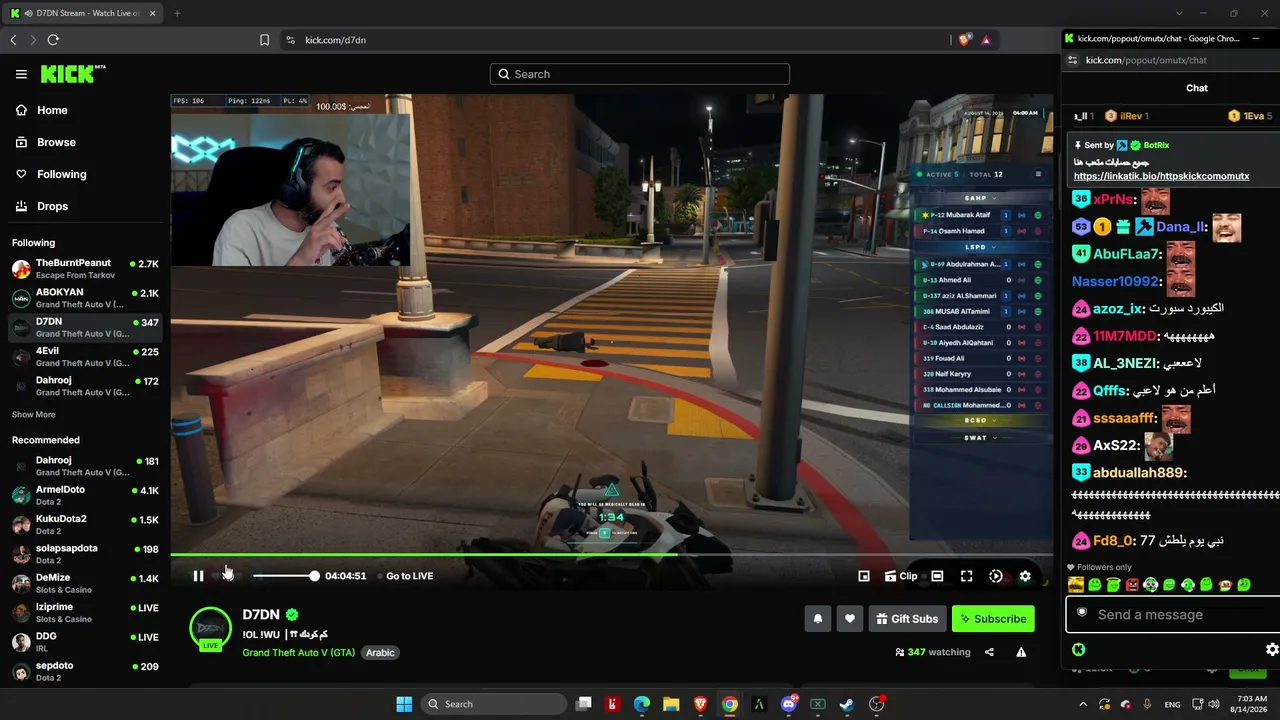Click the kick.com/d7dn address bar
Image resolution: width=1280 pixels, height=720 pixels.
[612, 40]
